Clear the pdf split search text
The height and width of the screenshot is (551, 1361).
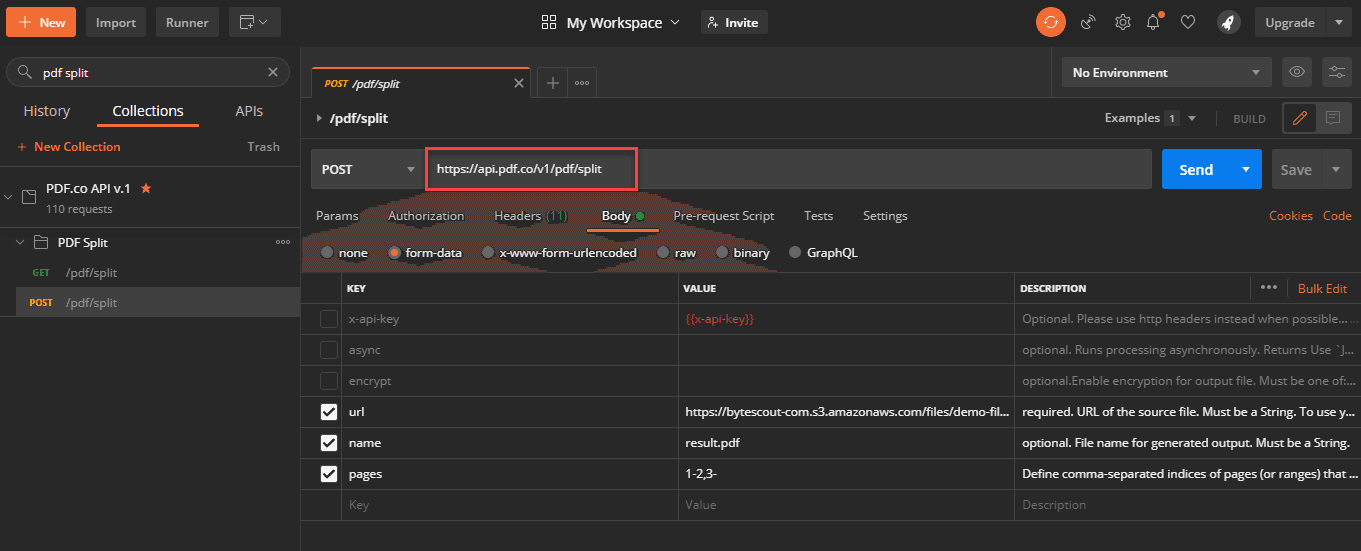[273, 72]
